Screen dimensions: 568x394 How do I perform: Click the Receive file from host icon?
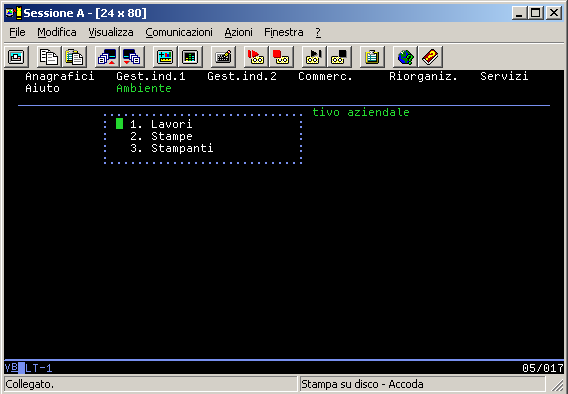coord(132,57)
